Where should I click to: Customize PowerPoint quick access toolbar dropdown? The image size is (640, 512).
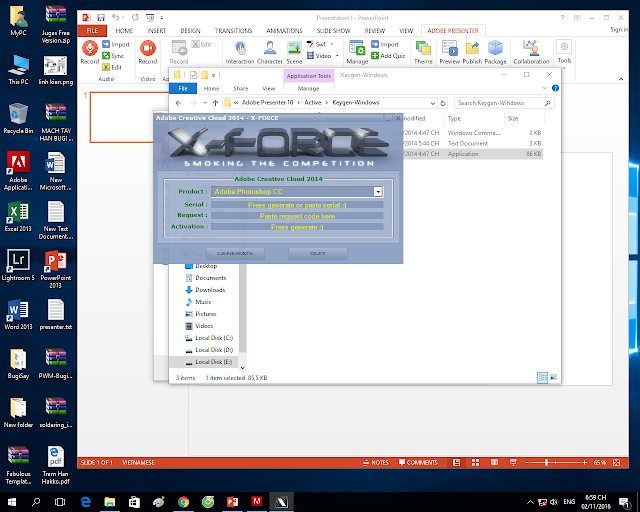[162, 18]
